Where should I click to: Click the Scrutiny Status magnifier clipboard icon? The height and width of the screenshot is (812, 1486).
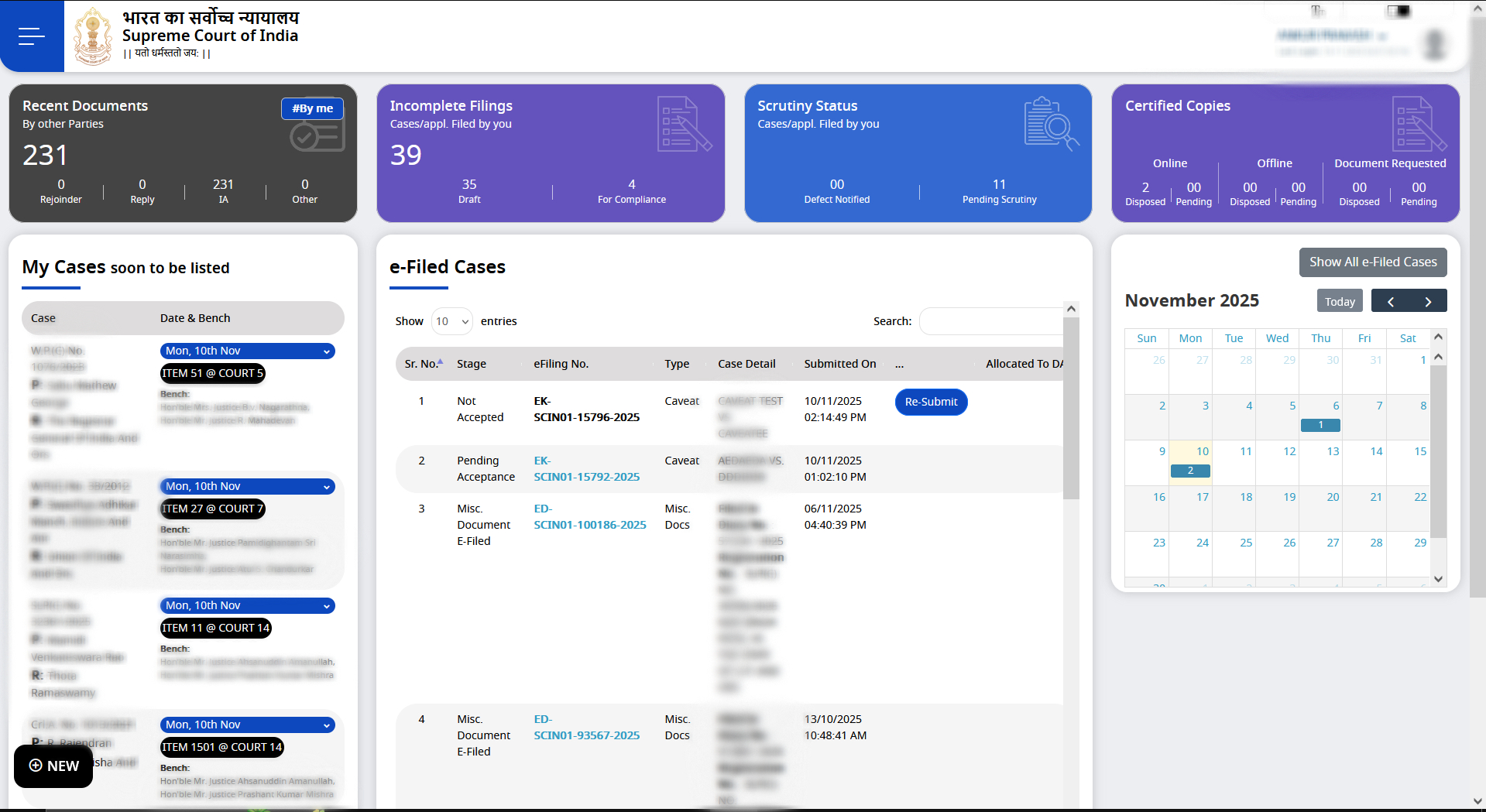(x=1051, y=124)
